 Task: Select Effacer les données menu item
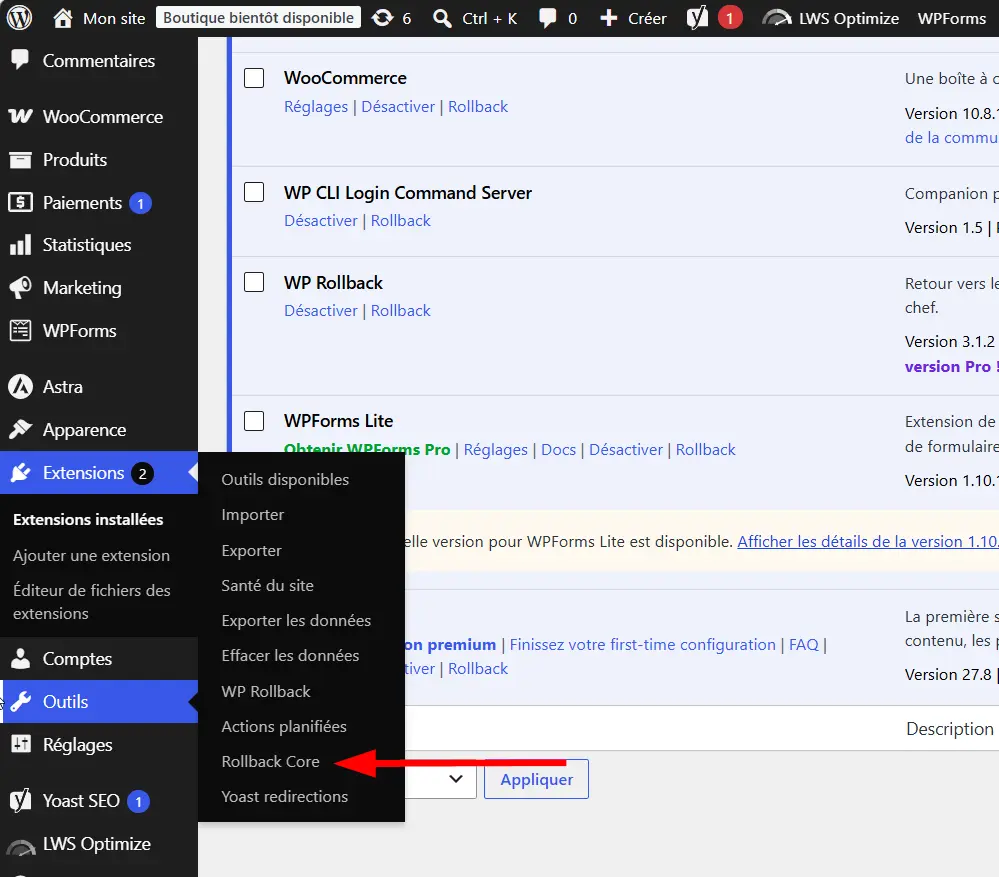tap(290, 655)
